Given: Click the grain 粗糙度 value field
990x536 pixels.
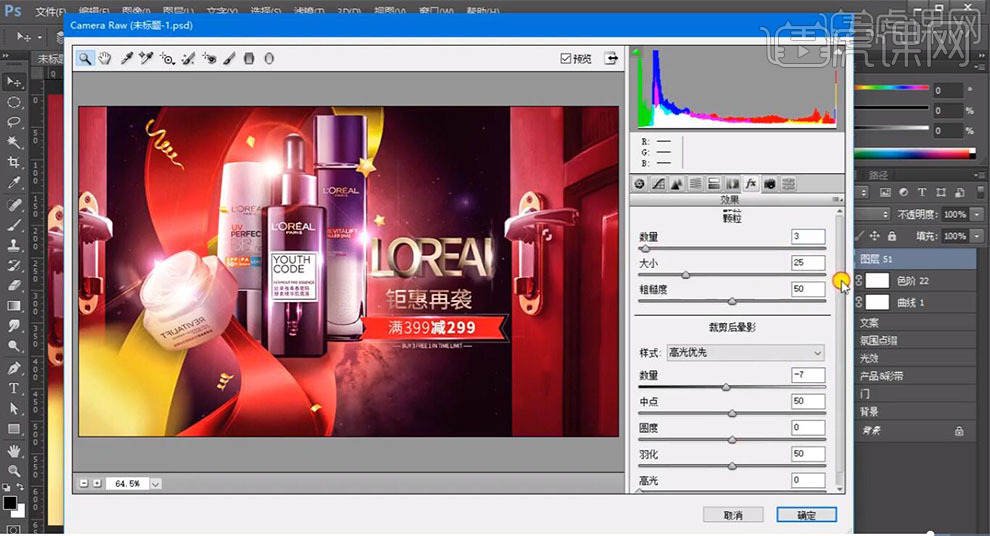Looking at the screenshot, I should click(x=808, y=289).
